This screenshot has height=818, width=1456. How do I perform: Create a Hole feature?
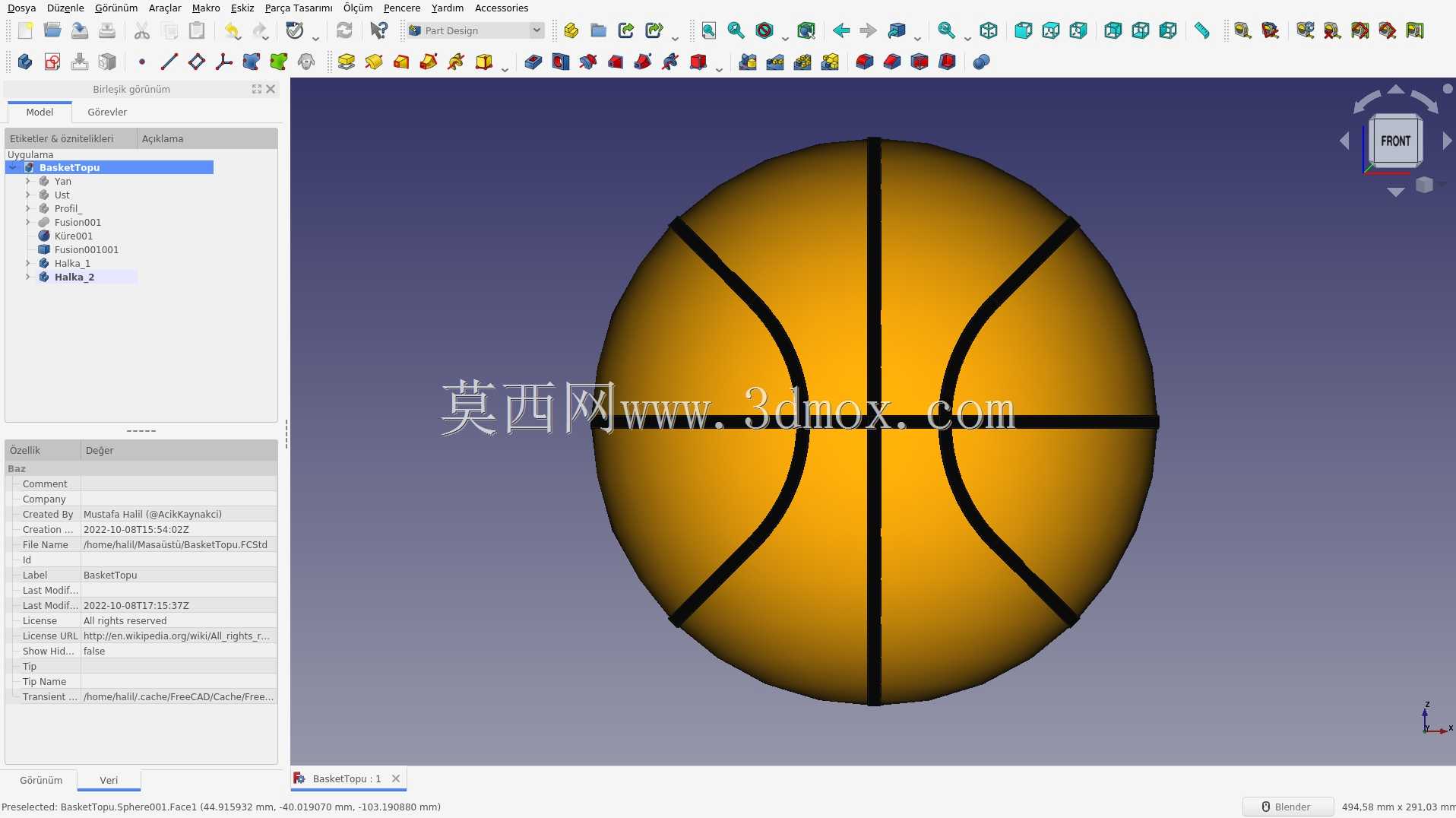[561, 62]
